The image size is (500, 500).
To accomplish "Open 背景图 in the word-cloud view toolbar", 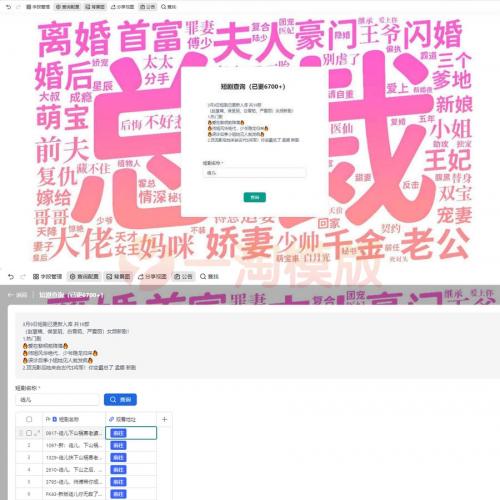I will click(x=95, y=7).
